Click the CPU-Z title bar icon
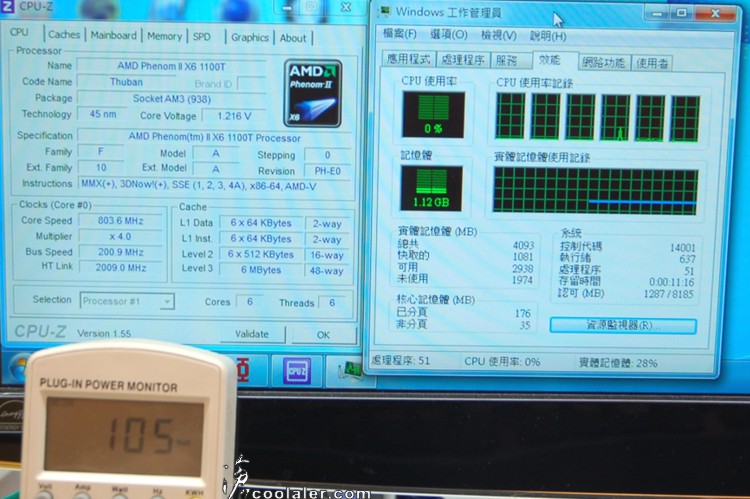 8,6
